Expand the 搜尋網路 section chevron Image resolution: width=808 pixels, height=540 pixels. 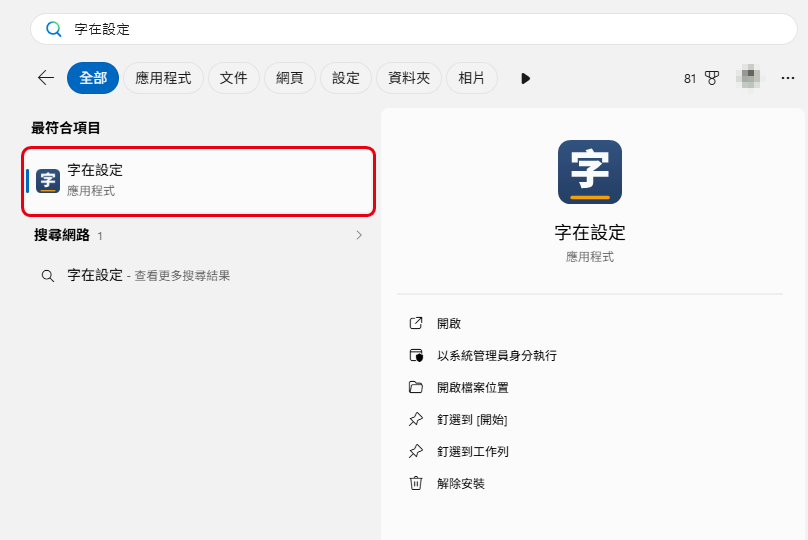coord(359,235)
